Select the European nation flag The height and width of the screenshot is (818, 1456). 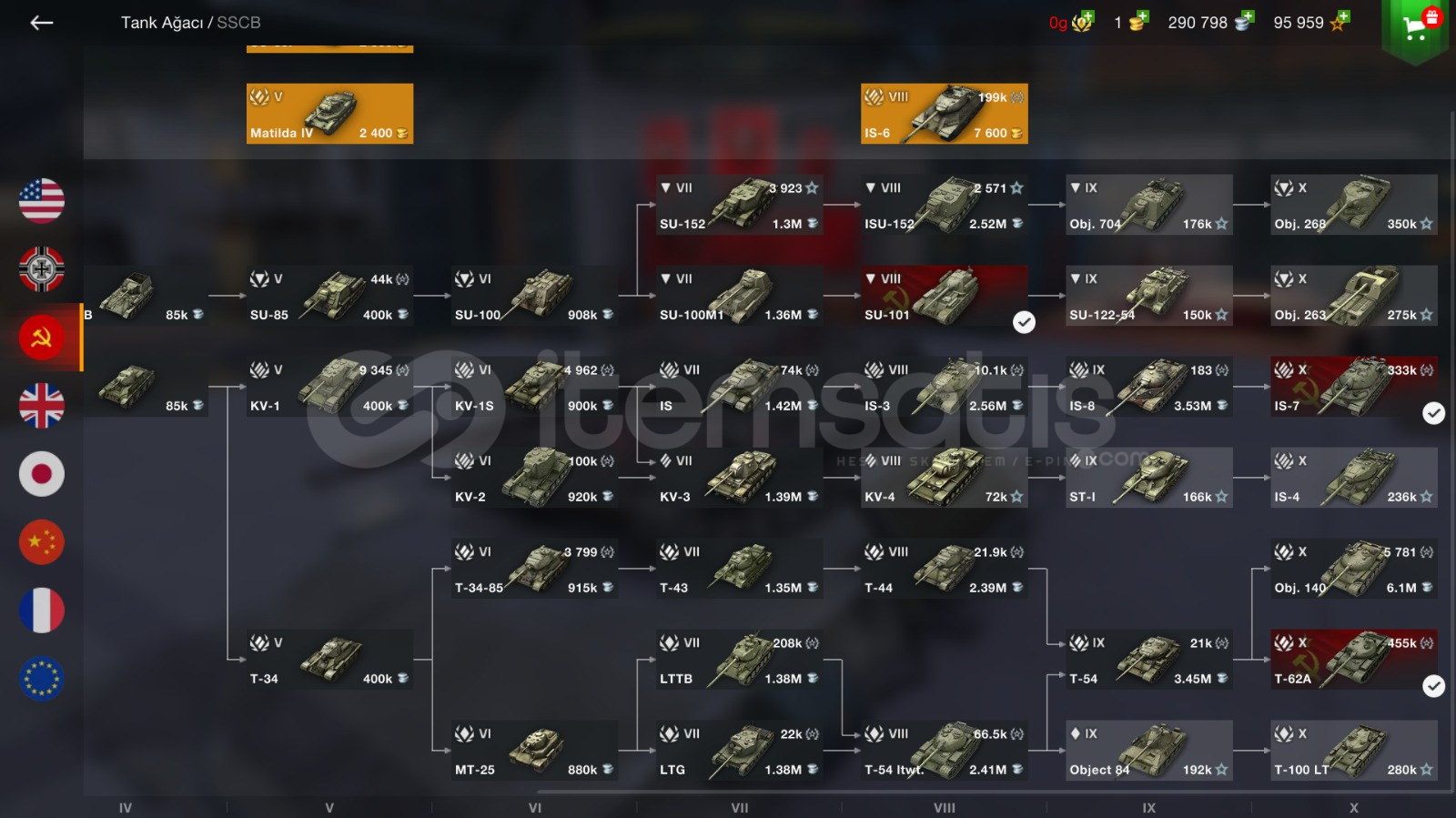pyautogui.click(x=42, y=679)
